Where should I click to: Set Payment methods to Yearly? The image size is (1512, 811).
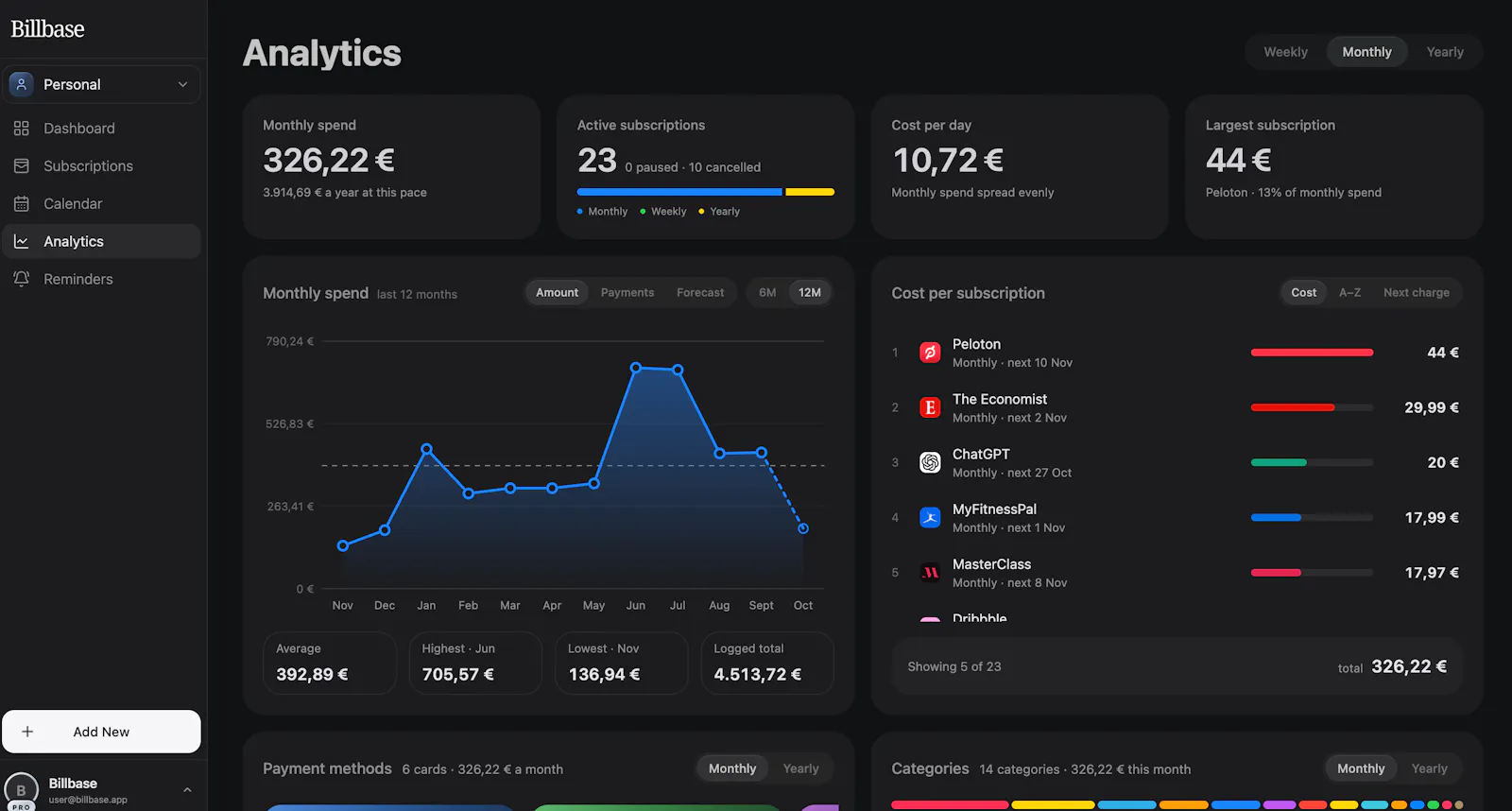pos(800,768)
